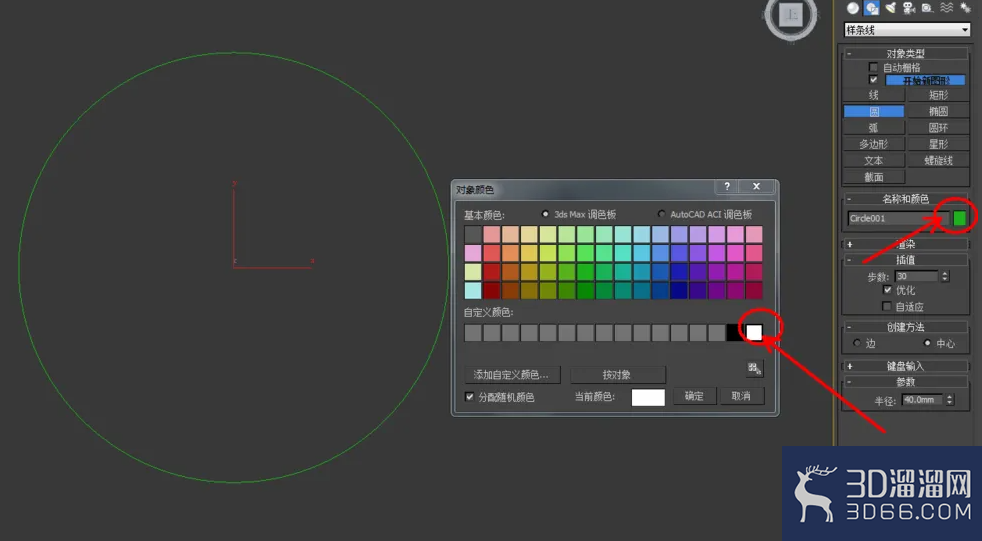The image size is (982, 541).
Task: Select the 中心 creation method radio
Action: (x=928, y=343)
